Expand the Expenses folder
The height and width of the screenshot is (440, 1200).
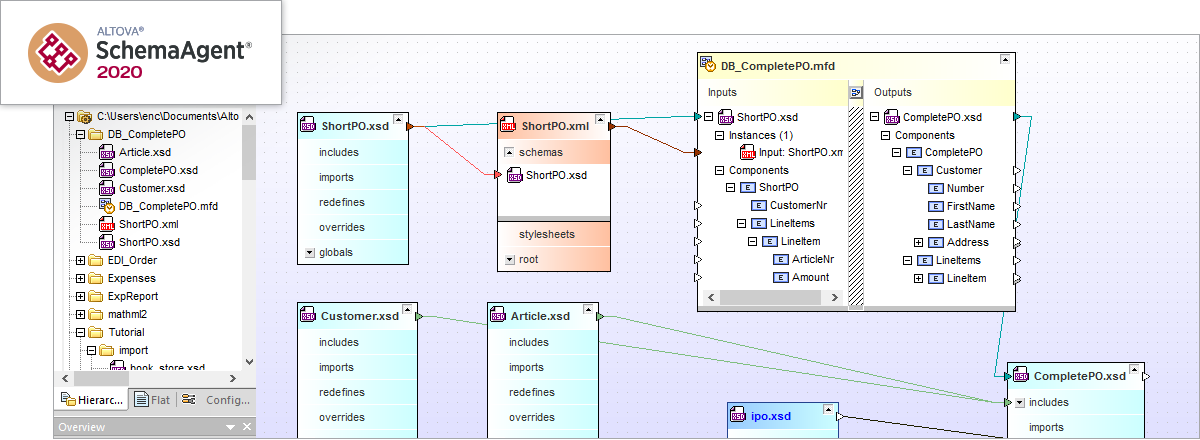[81, 278]
